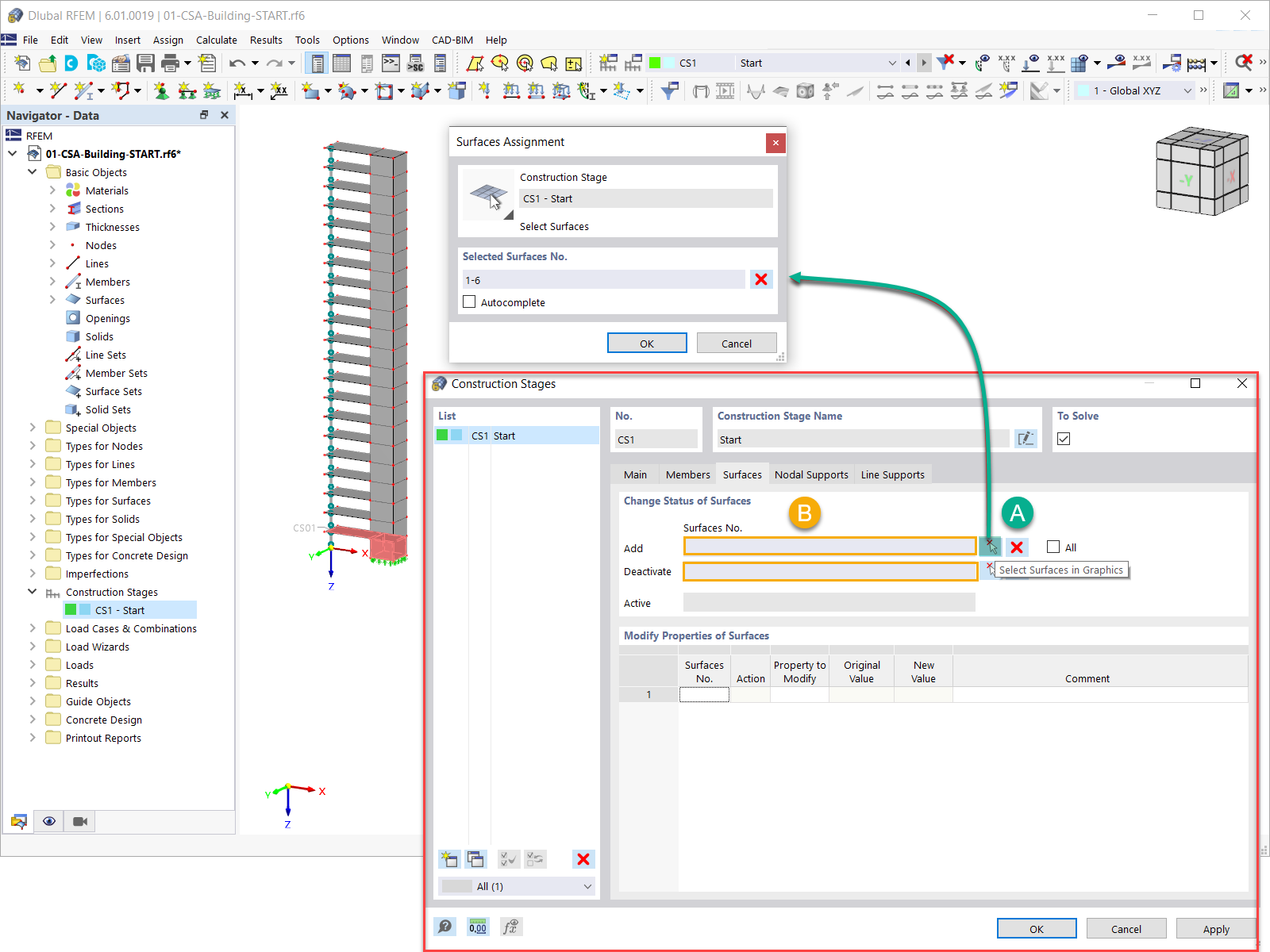Click the new dimension tool icon

(243, 91)
